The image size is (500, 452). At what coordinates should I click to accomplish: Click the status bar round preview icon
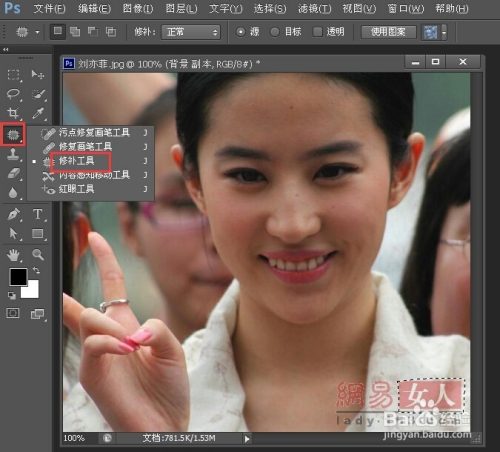click(107, 438)
